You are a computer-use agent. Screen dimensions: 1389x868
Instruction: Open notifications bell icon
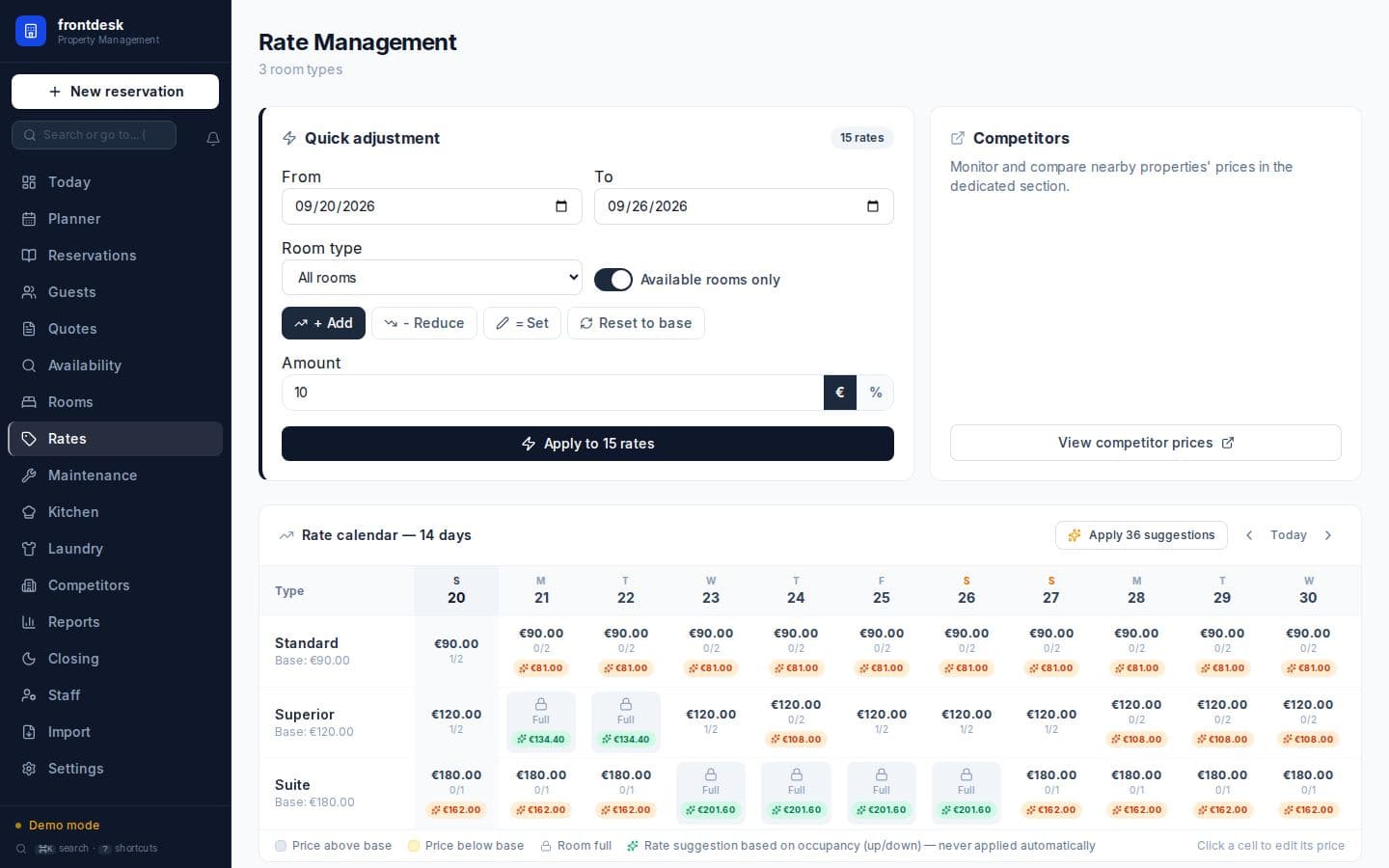point(213,138)
